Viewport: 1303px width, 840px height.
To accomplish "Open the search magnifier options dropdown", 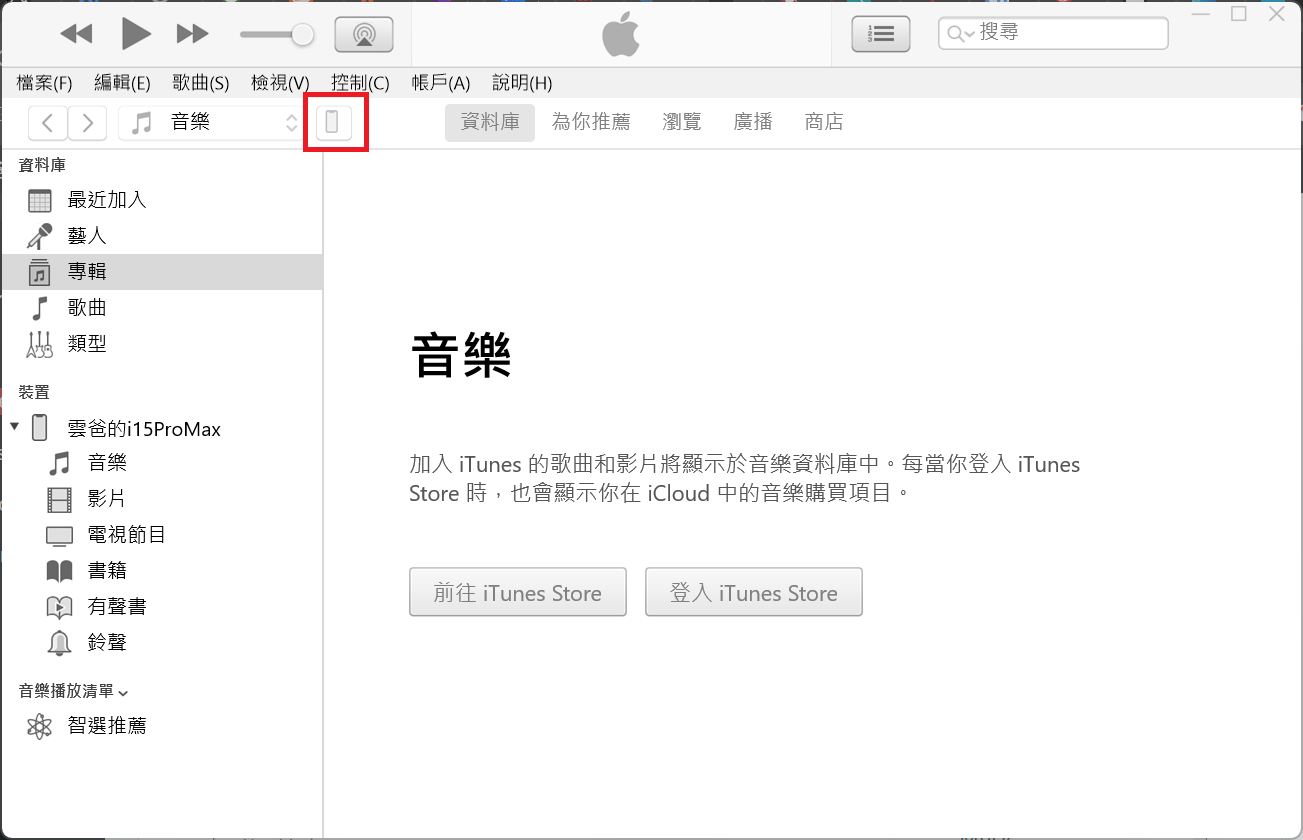I will pyautogui.click(x=960, y=34).
